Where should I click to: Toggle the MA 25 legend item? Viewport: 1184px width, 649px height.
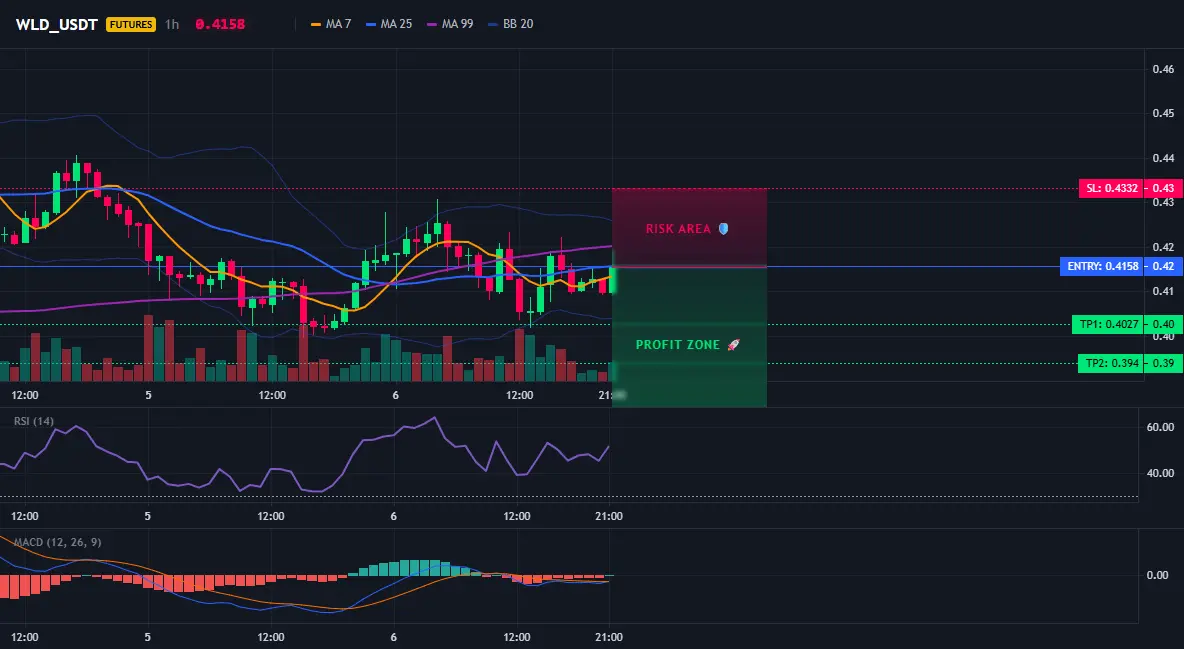[x=389, y=24]
